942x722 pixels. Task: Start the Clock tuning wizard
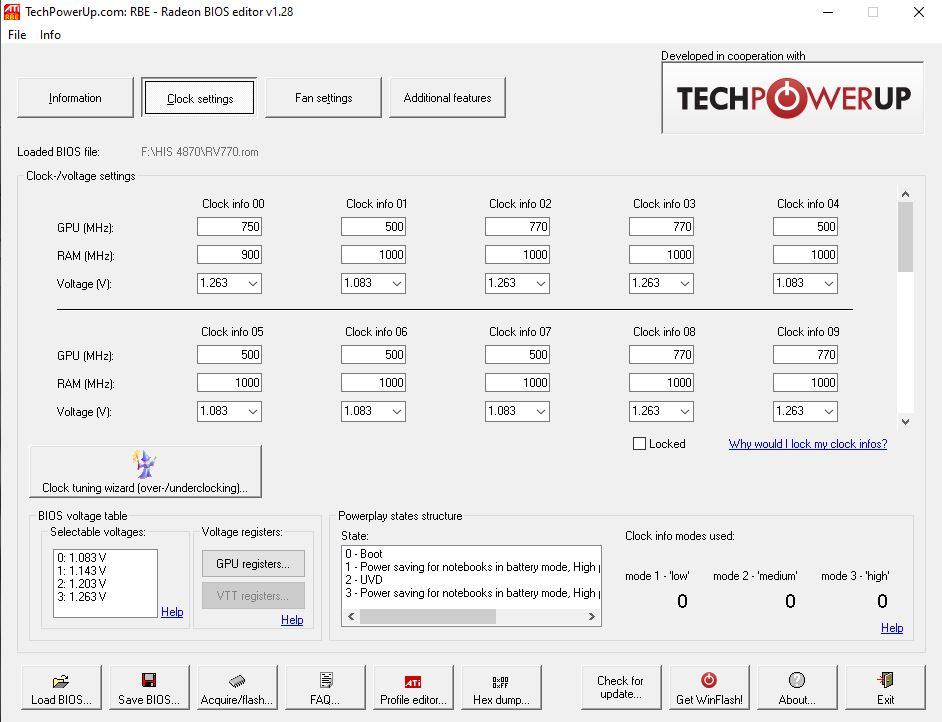click(145, 472)
